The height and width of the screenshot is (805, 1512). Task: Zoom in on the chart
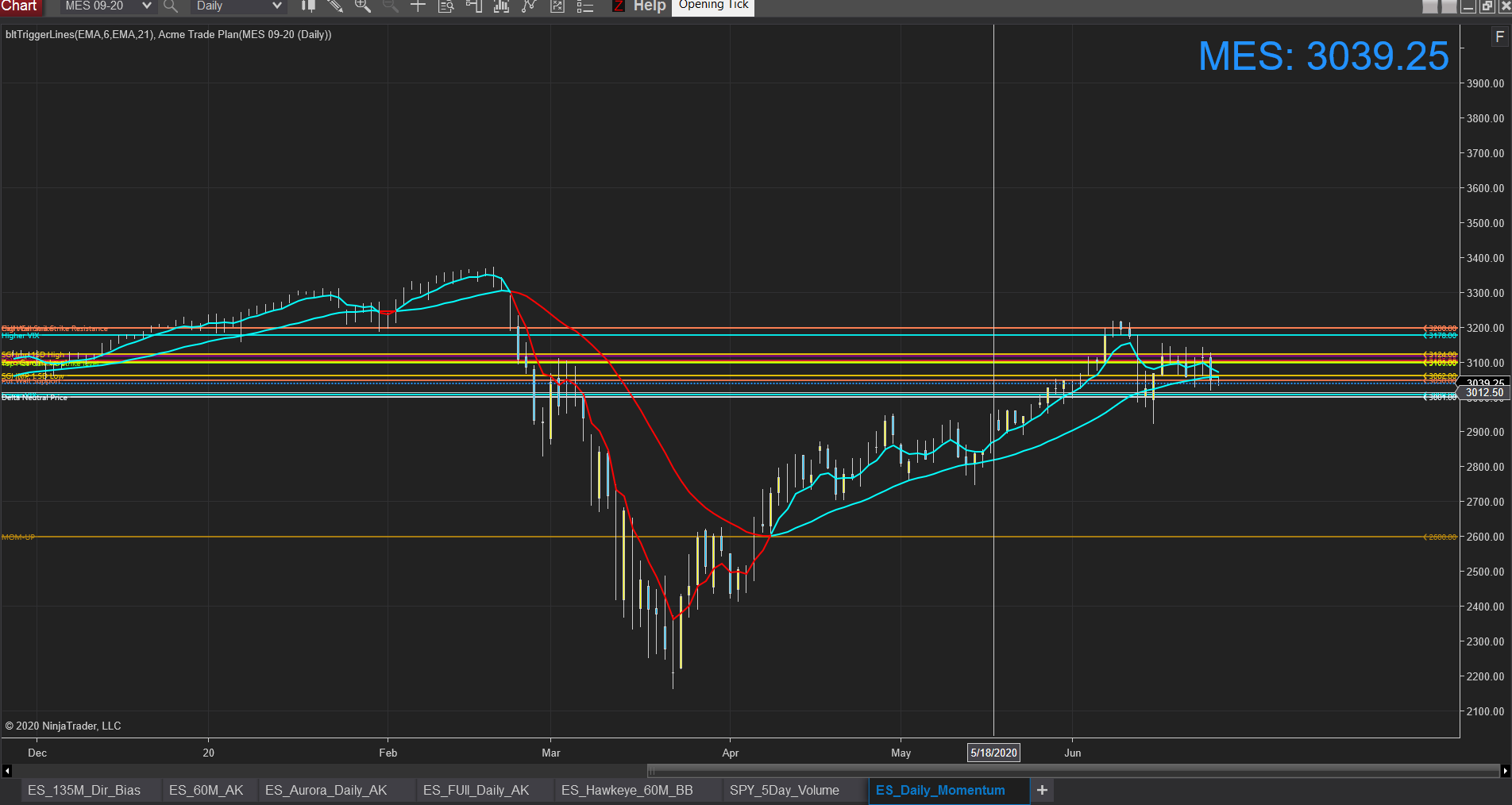tap(363, 6)
